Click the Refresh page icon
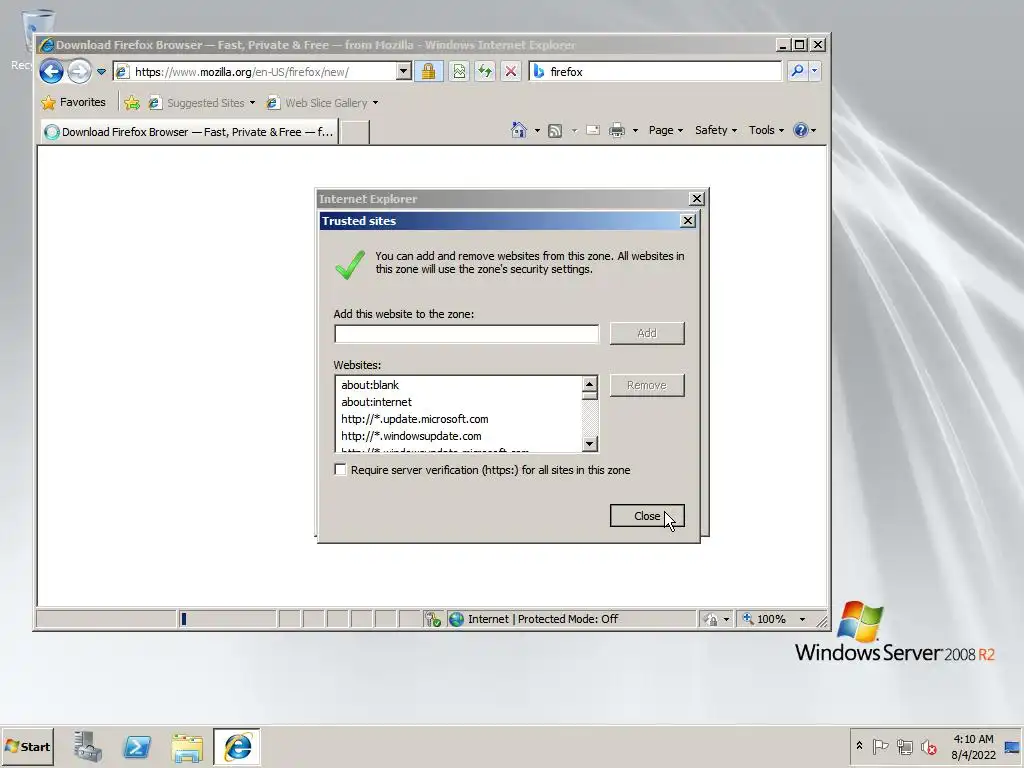This screenshot has height=768, width=1024. click(x=485, y=71)
